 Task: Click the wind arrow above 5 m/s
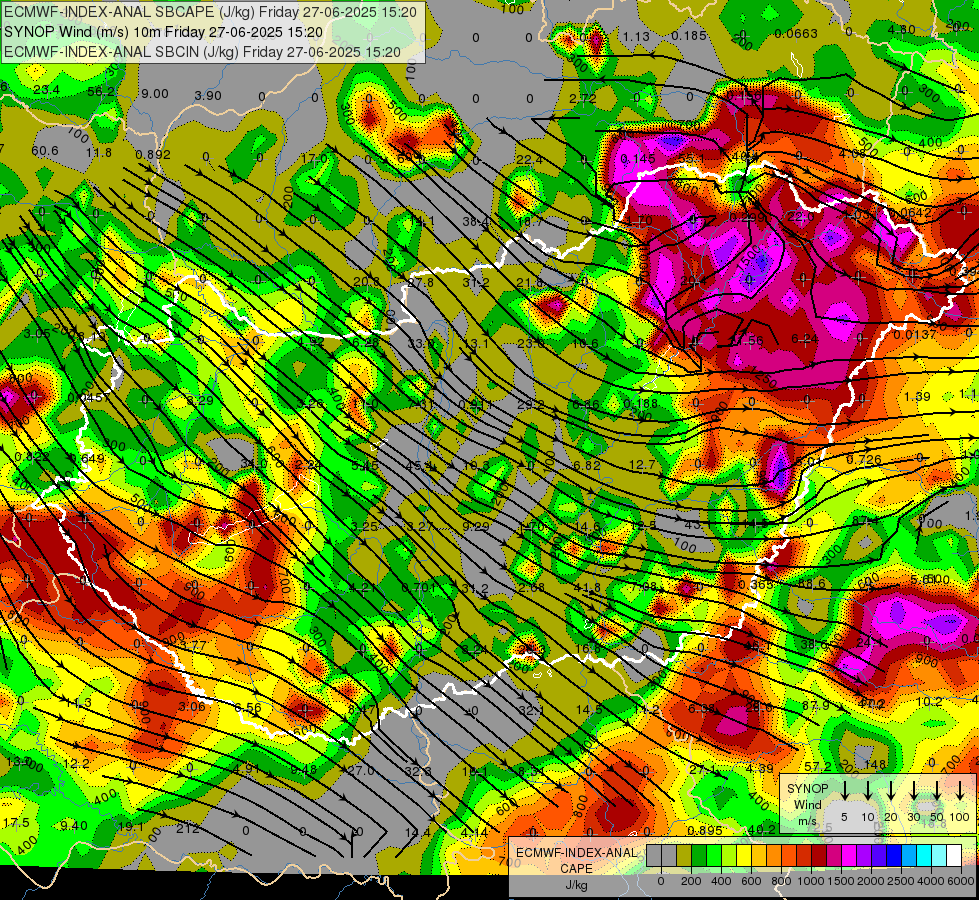(845, 790)
